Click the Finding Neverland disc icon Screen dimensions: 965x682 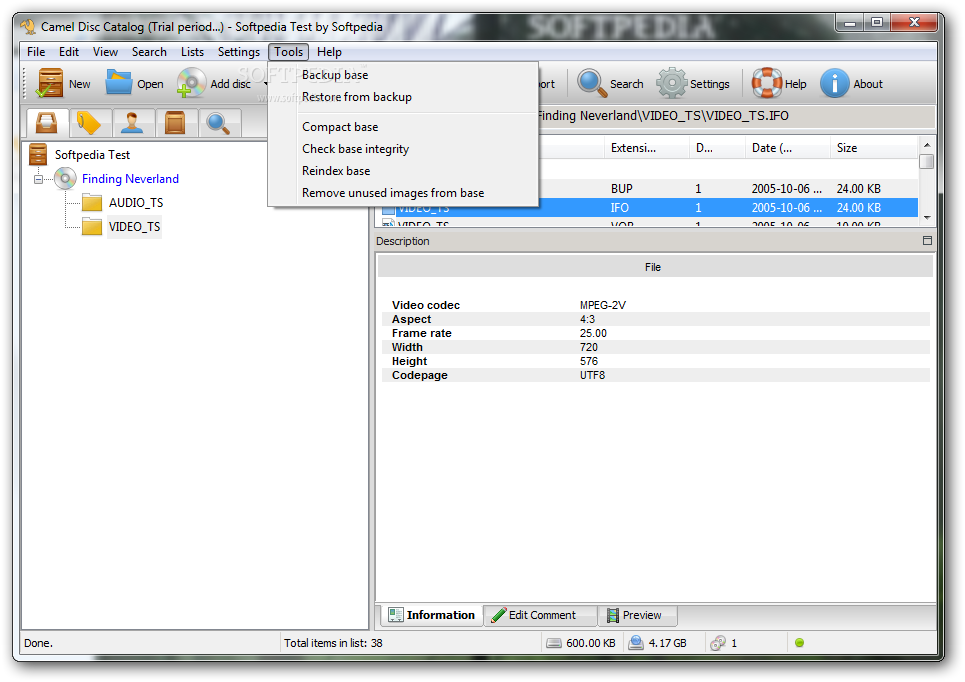coord(65,179)
